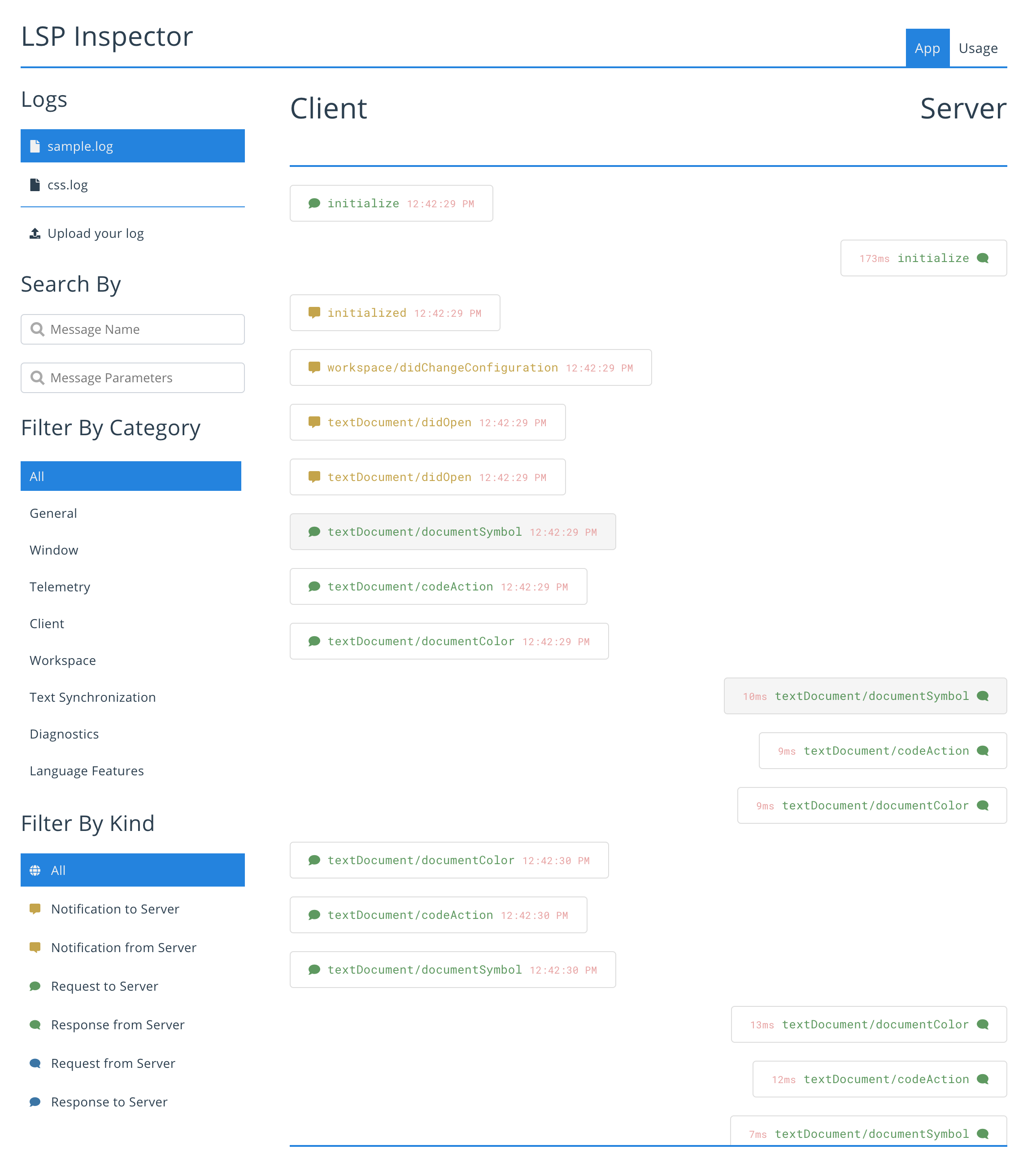Viewport: 1036px width, 1154px height.
Task: Click the green bubble icon on the client initialize message
Action: click(313, 203)
